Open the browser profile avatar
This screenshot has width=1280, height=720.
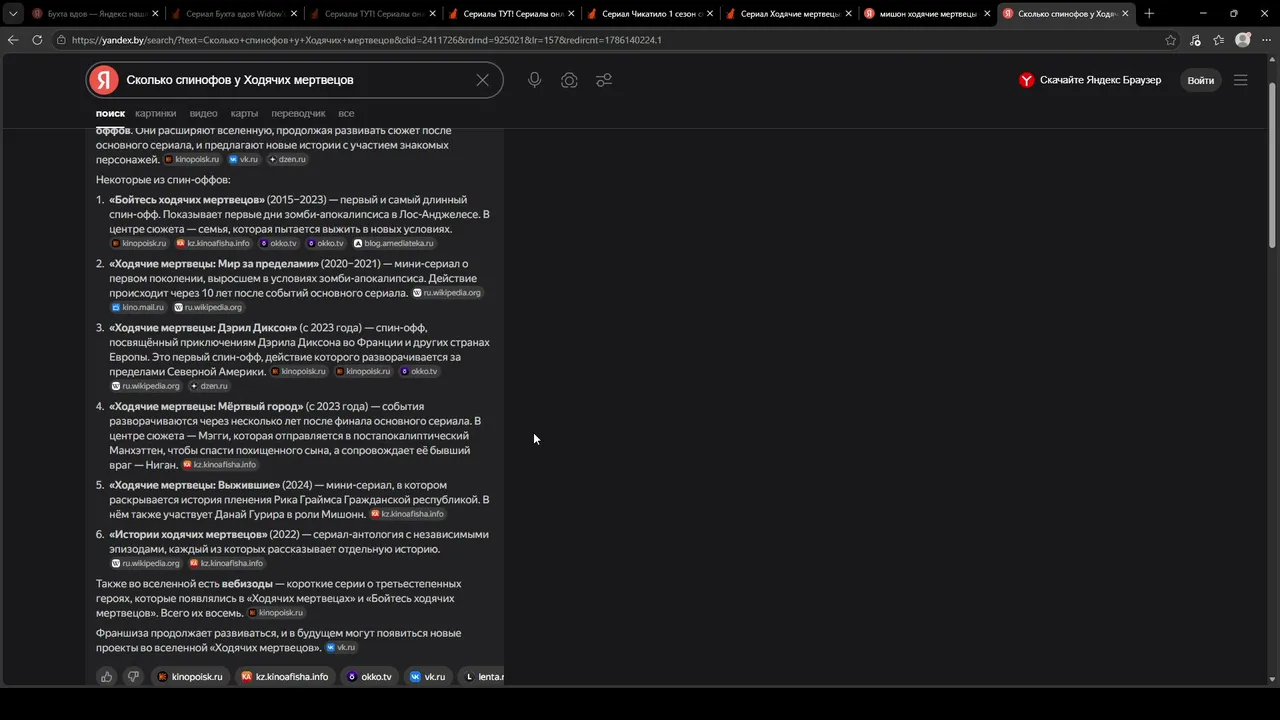click(1243, 40)
